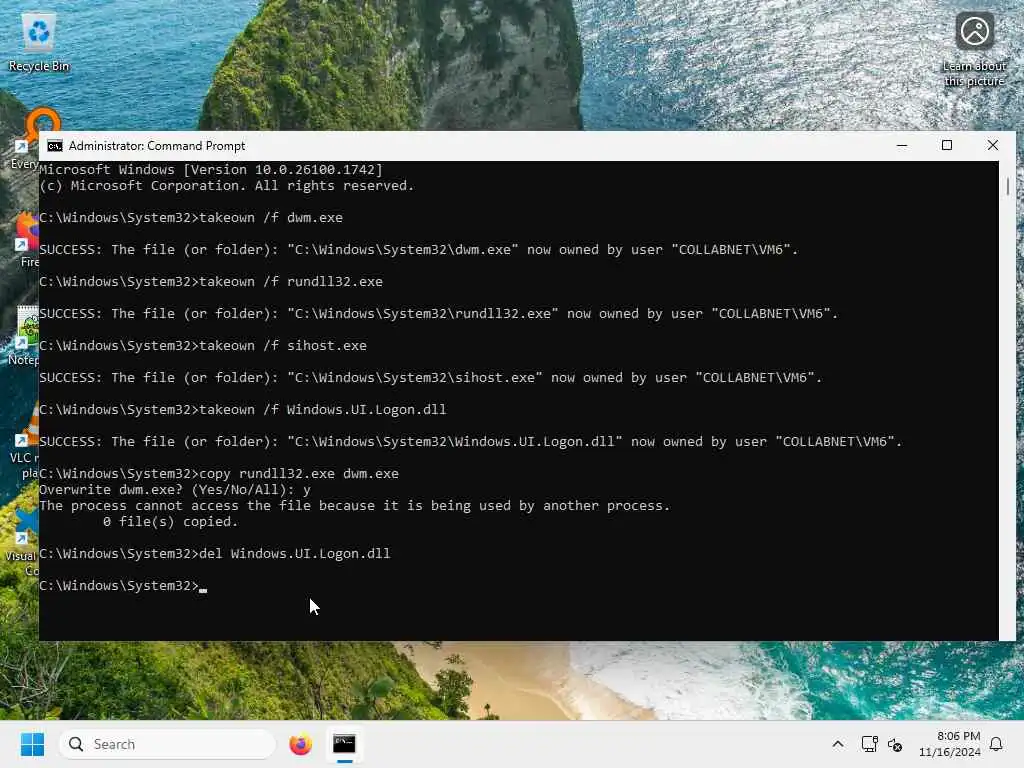The width and height of the screenshot is (1024, 768).
Task: Click the SUCCESS line for Windows.UI.Logon.dll
Action: (470, 441)
